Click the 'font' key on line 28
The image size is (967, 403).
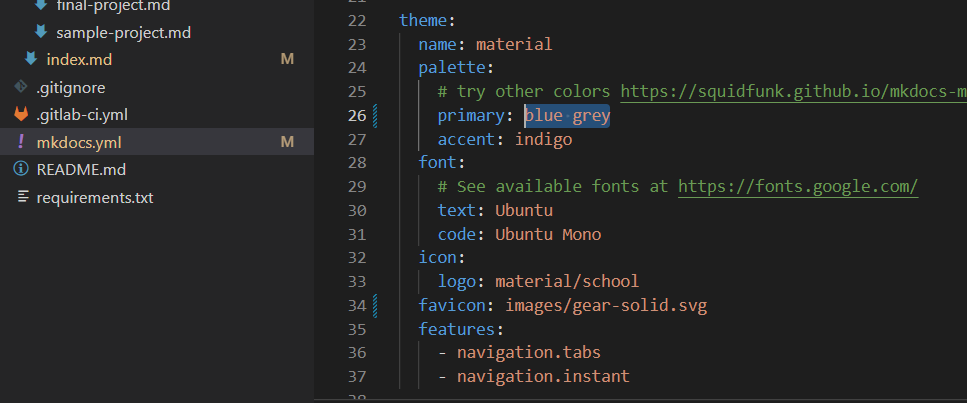point(437,162)
